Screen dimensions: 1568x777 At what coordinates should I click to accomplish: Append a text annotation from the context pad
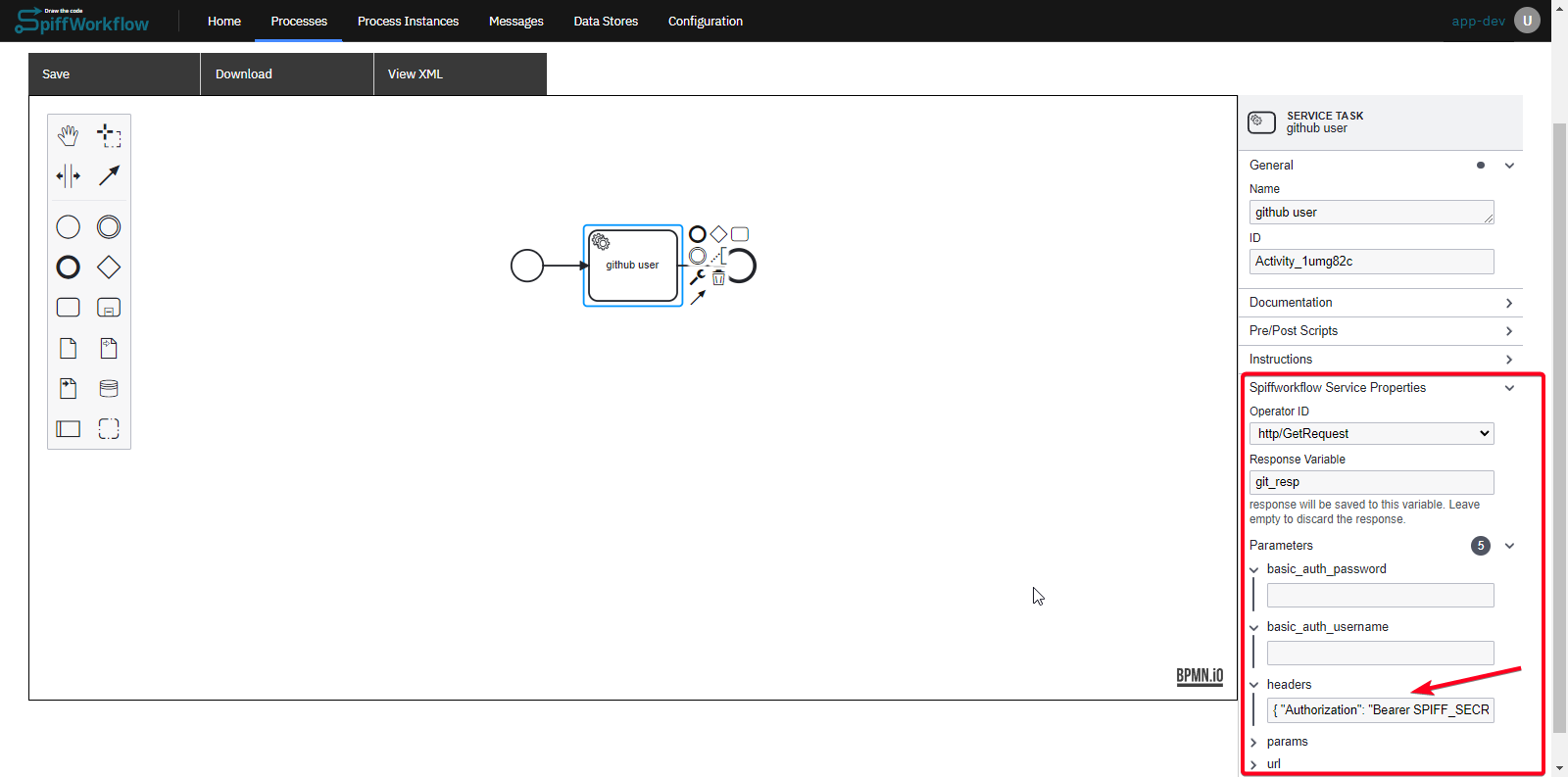tap(718, 256)
